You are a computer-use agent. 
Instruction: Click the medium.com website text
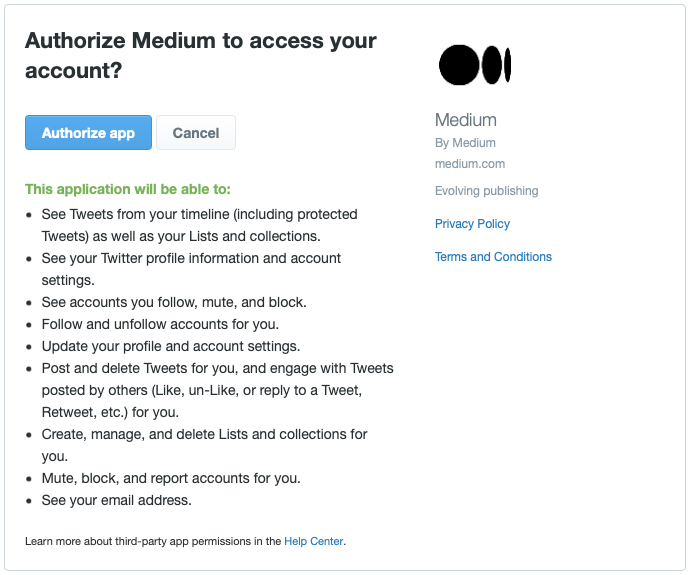470,164
